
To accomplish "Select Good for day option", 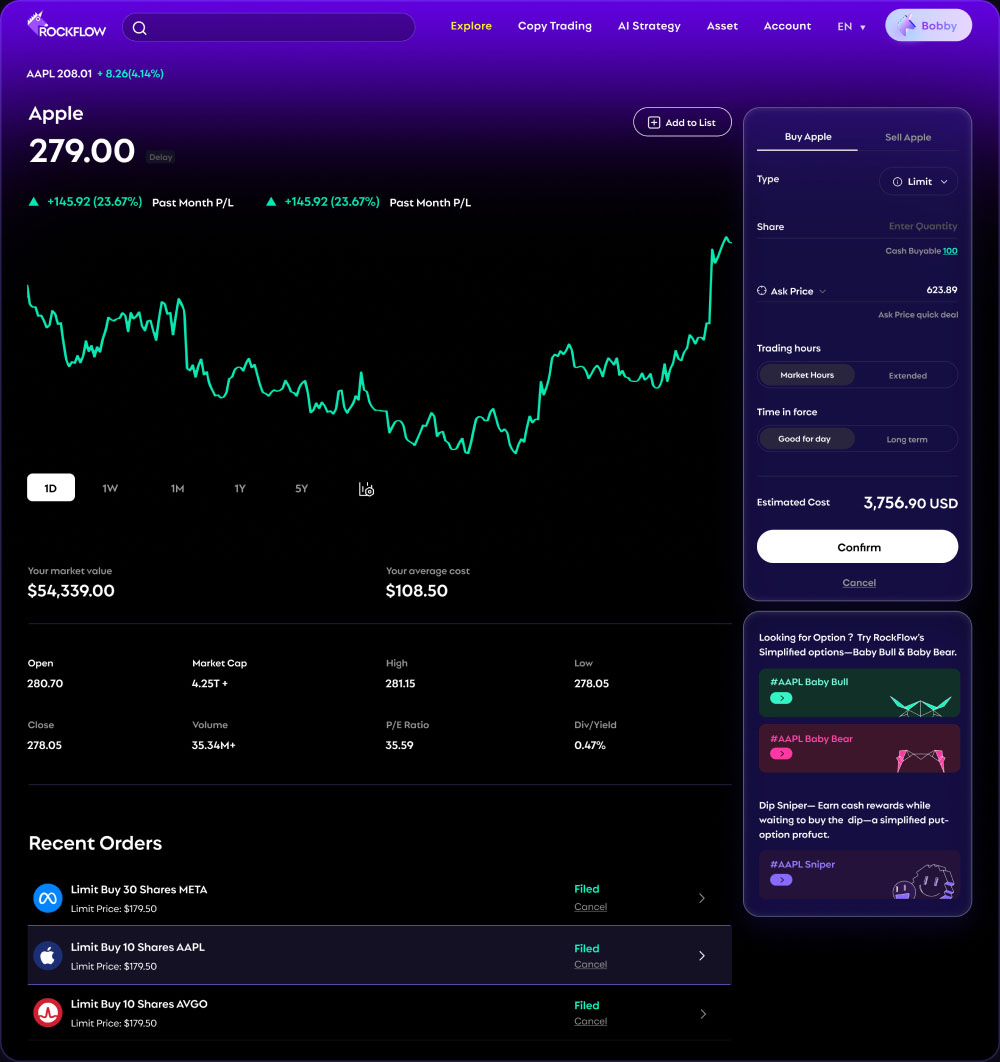I will 807,439.
